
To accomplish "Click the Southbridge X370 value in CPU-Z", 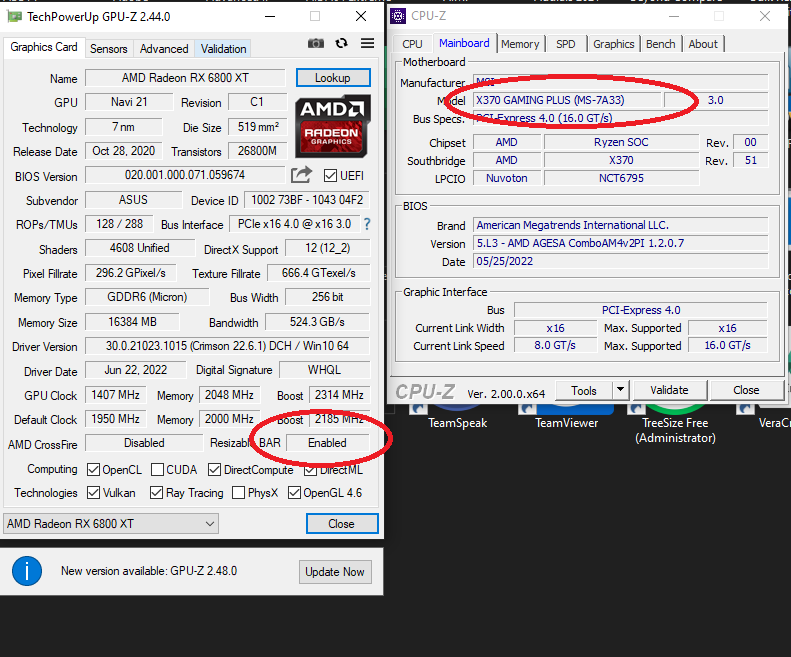I will coord(621,160).
